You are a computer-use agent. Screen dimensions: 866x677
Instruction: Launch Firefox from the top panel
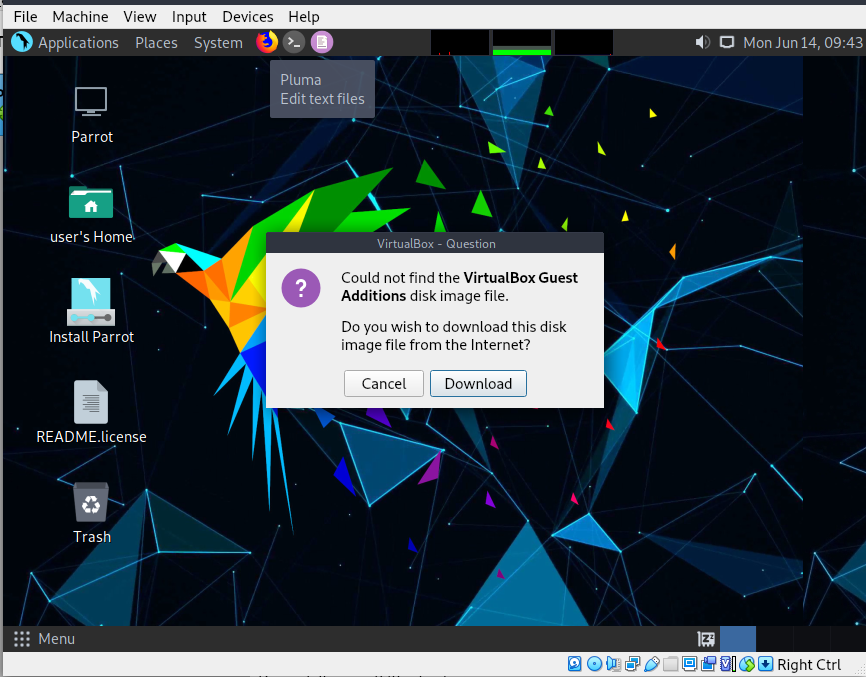tap(266, 42)
